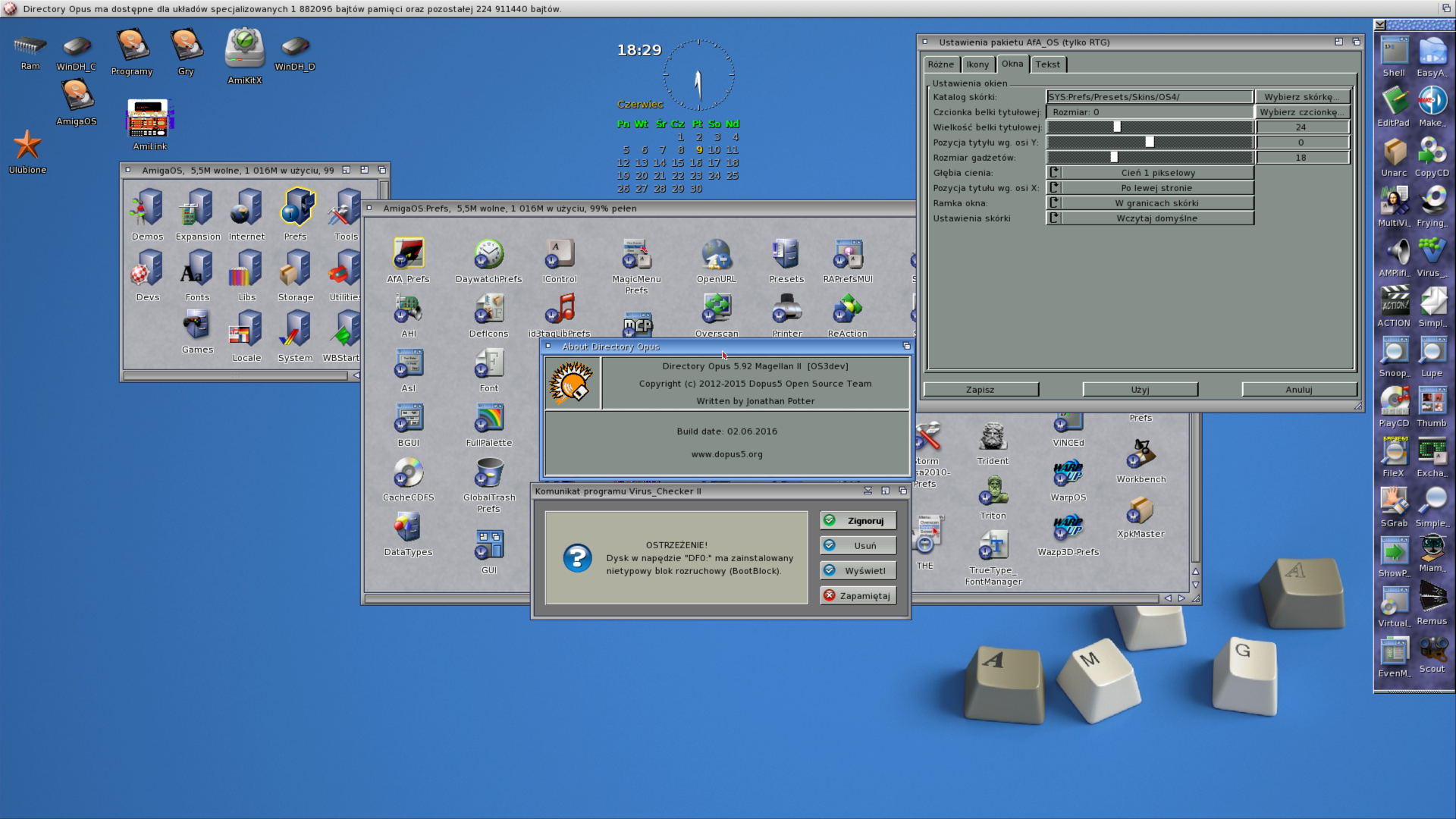Switch to the Ikony tab
Image resolution: width=1456 pixels, height=819 pixels.
[977, 64]
